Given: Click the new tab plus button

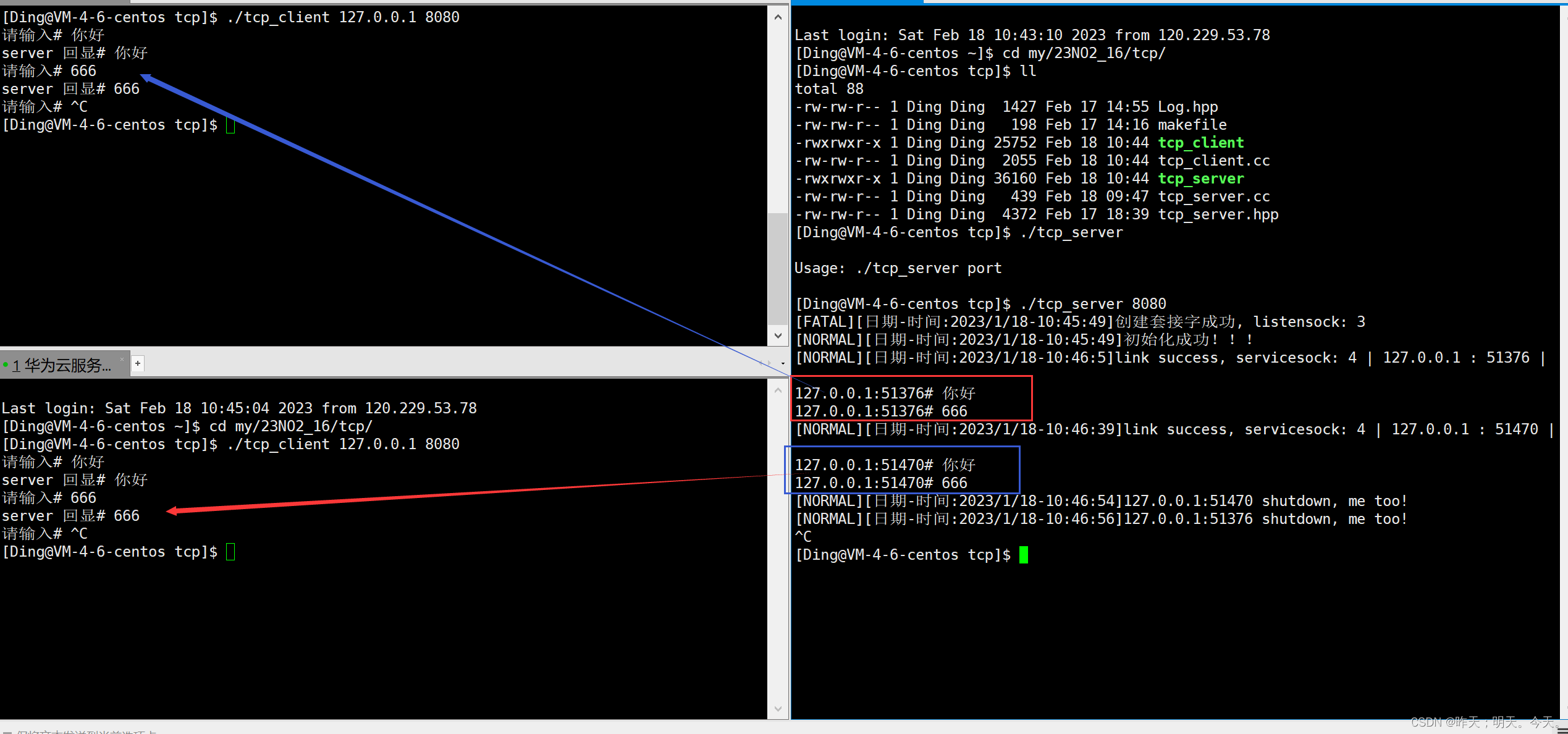Looking at the screenshot, I should coord(138,364).
